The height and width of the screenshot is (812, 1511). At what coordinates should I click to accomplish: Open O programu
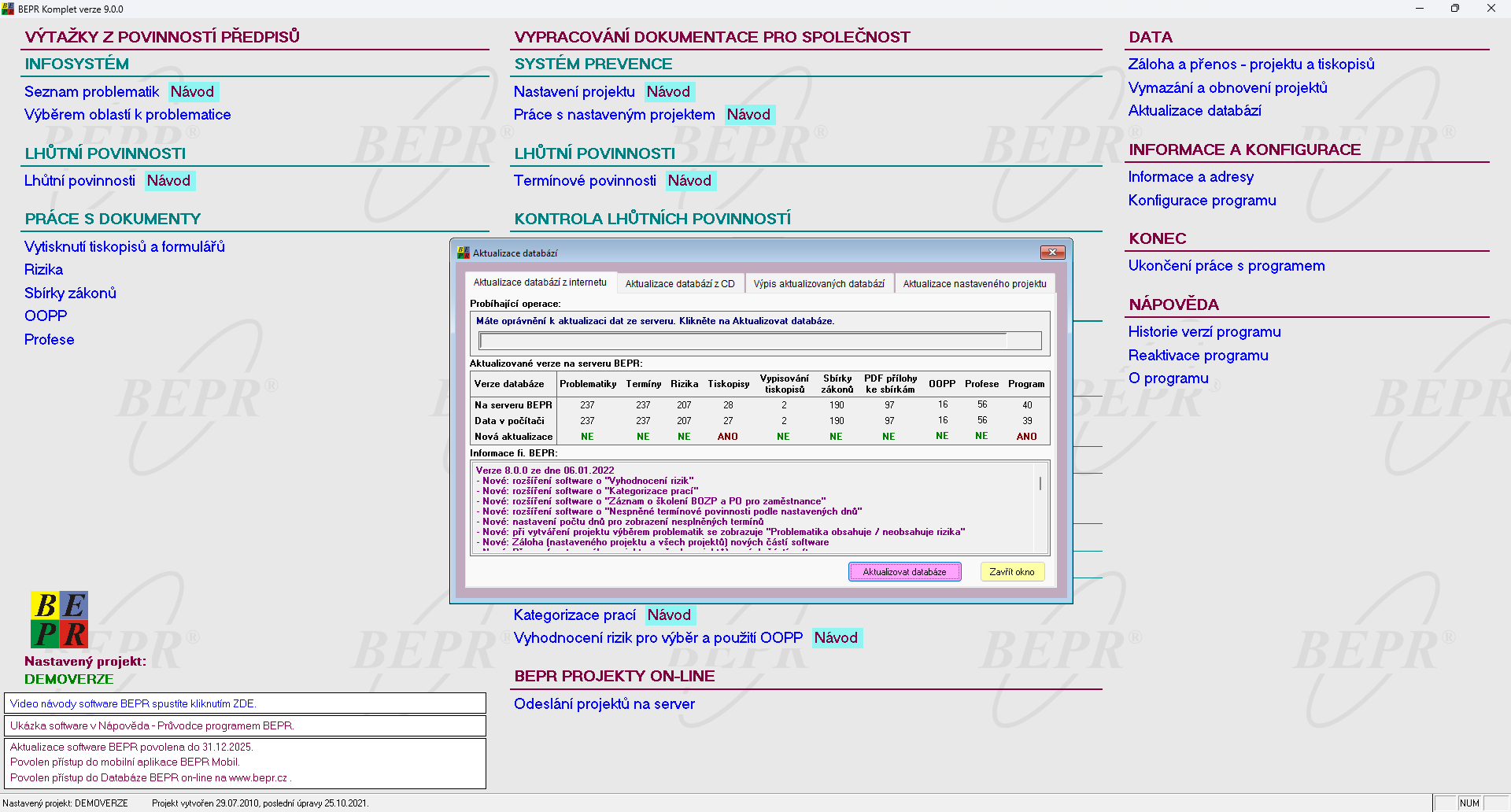pos(1169,378)
